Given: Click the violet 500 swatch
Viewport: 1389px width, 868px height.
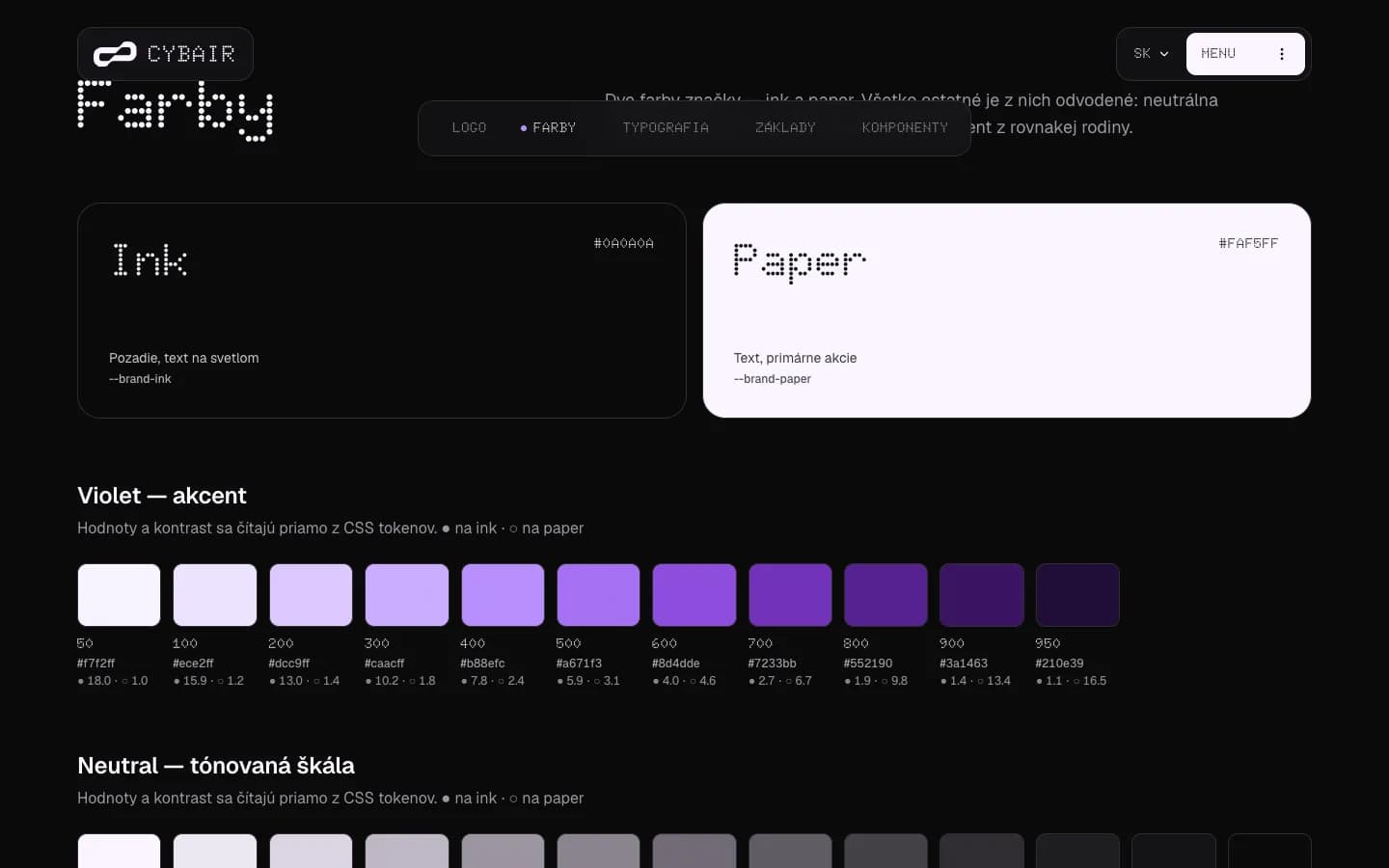Looking at the screenshot, I should (x=598, y=595).
